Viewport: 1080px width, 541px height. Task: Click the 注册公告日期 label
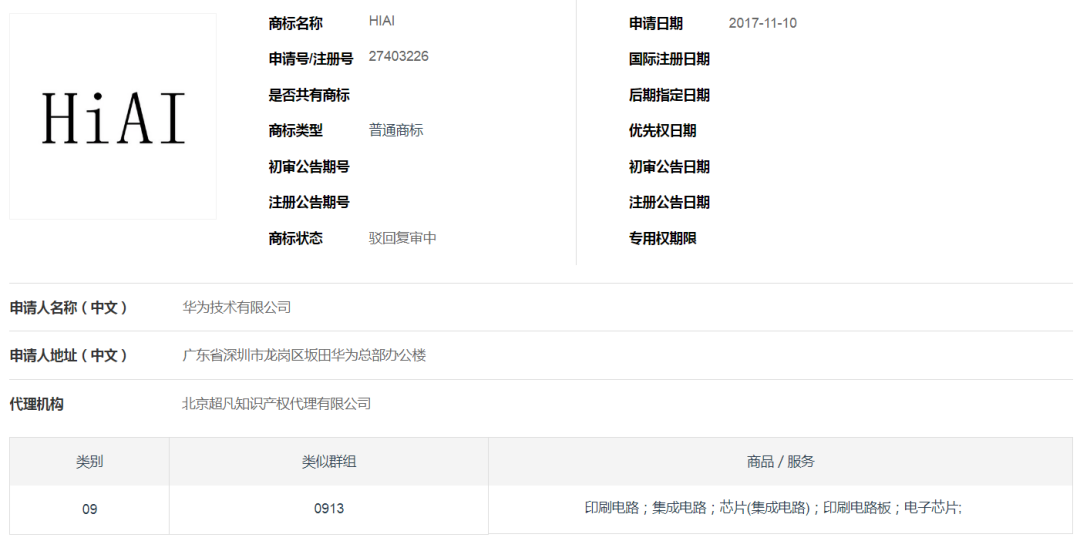(669, 202)
